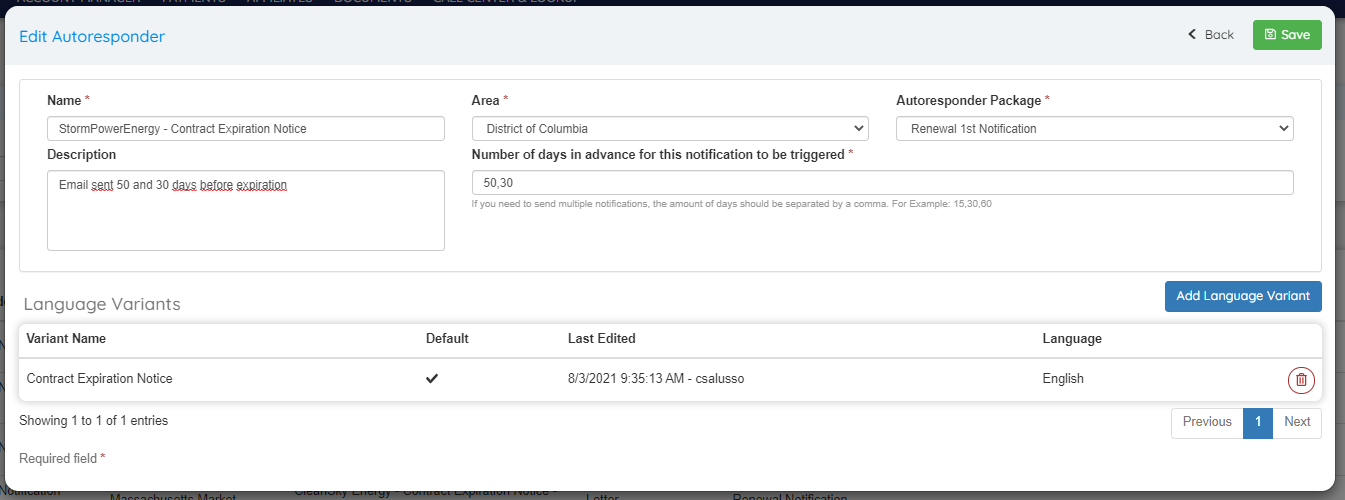The height and width of the screenshot is (500, 1345).
Task: Click the Language Variants heading
Action: click(x=102, y=304)
